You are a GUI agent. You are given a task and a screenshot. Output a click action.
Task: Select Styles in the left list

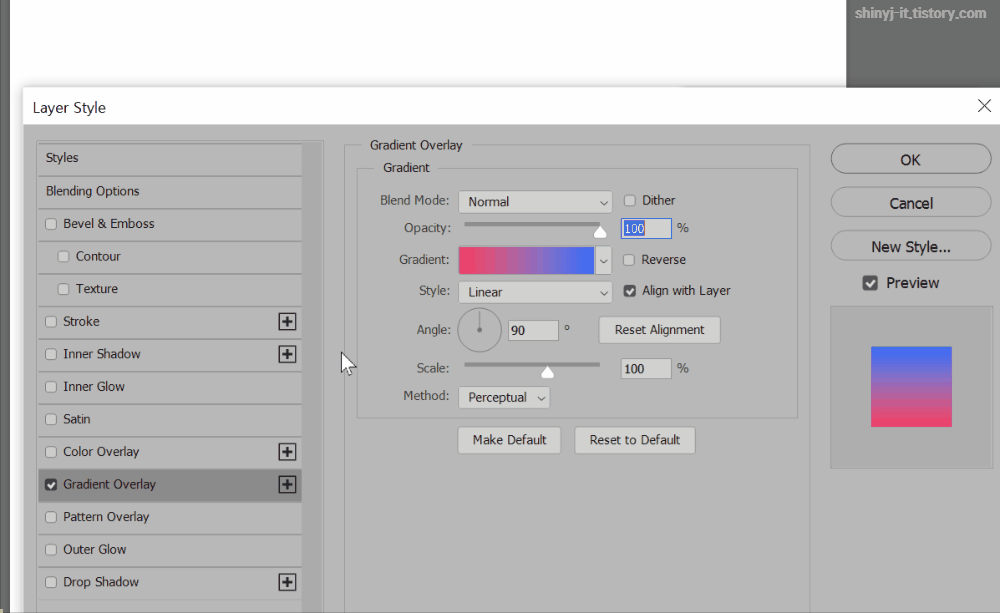170,158
